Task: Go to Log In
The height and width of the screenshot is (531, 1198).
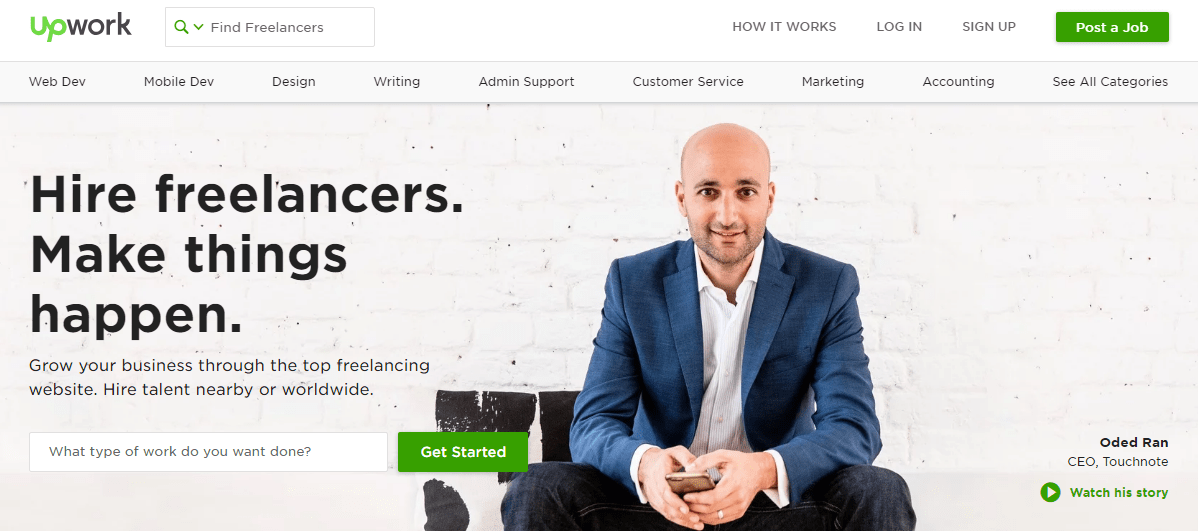Action: [x=899, y=27]
